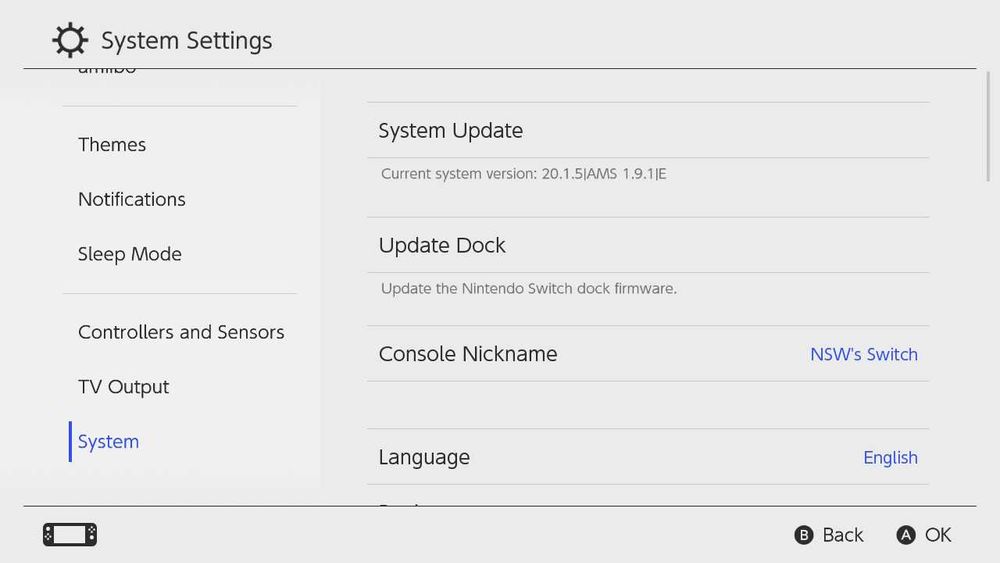Viewport: 1000px width, 563px height.
Task: Start a System Update
Action: [451, 131]
